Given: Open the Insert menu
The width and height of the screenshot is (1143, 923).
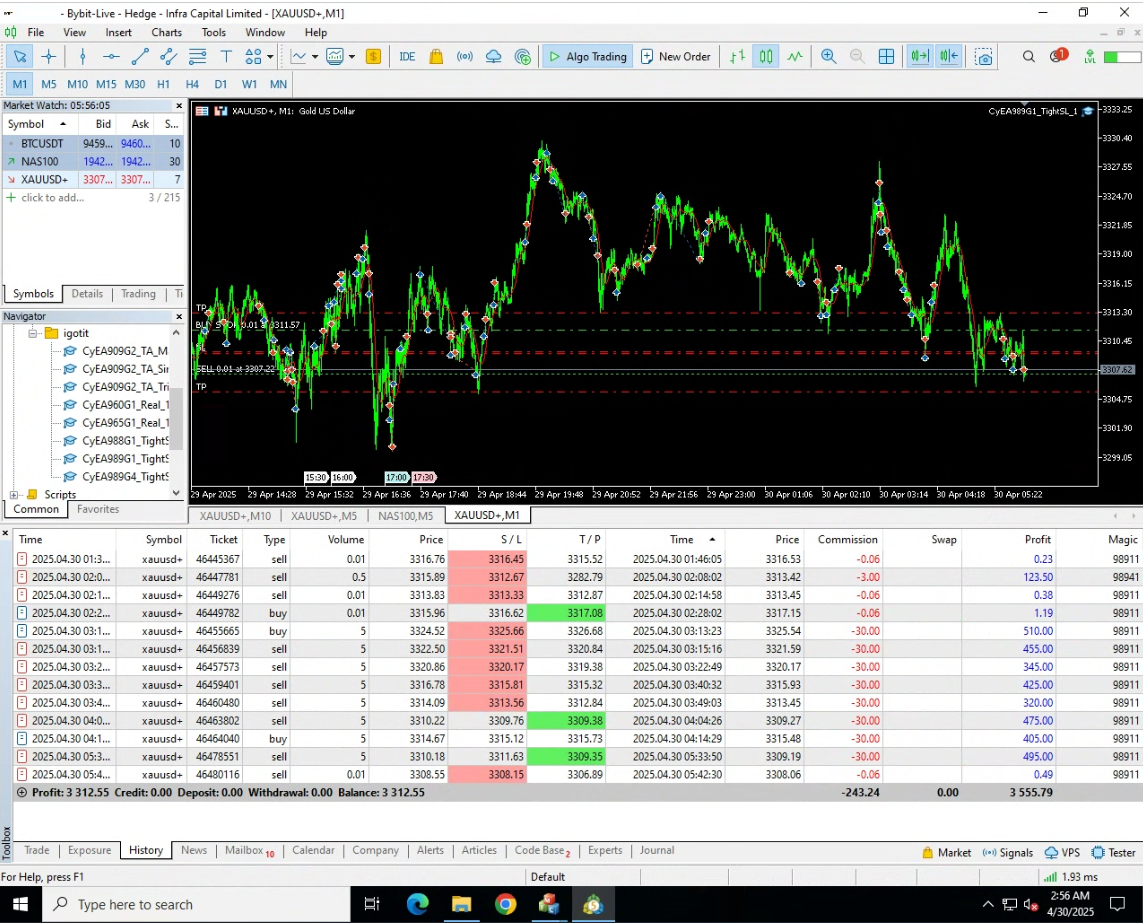Looking at the screenshot, I should click(x=118, y=33).
